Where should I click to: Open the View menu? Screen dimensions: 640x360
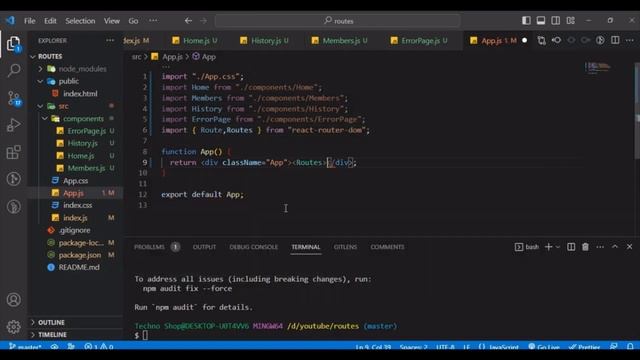click(x=111, y=21)
